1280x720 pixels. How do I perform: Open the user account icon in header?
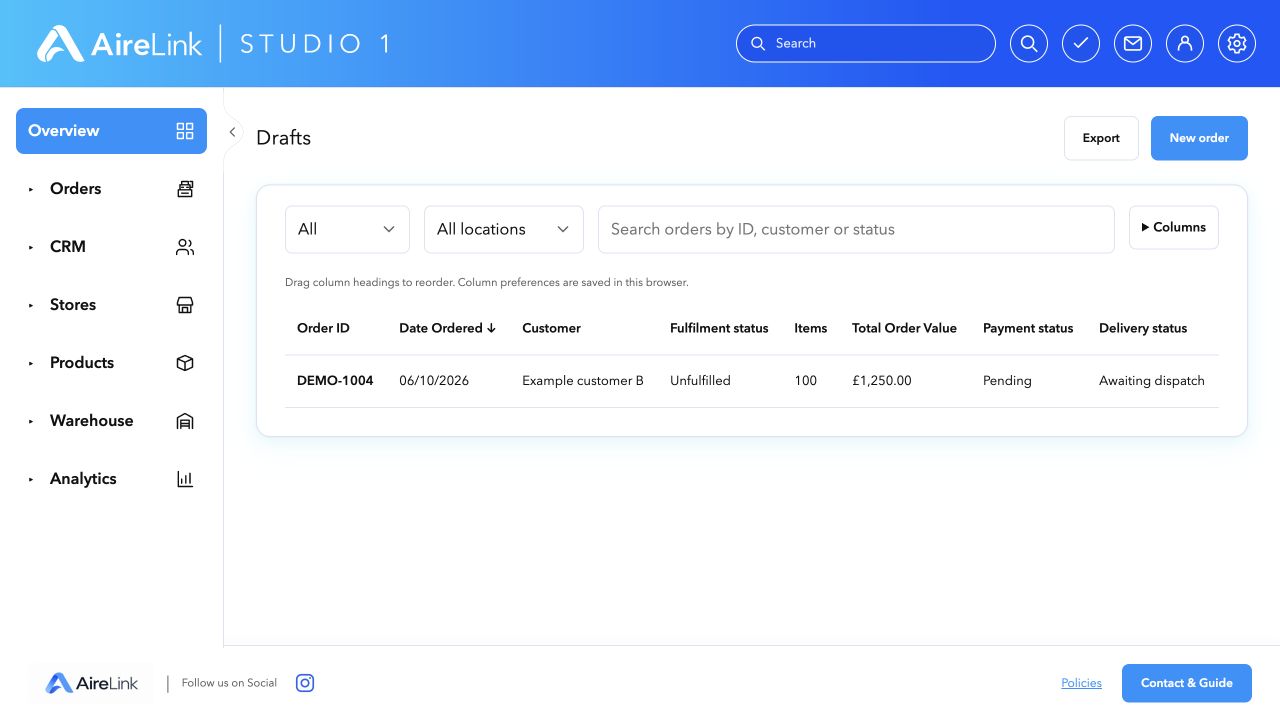pos(1185,44)
